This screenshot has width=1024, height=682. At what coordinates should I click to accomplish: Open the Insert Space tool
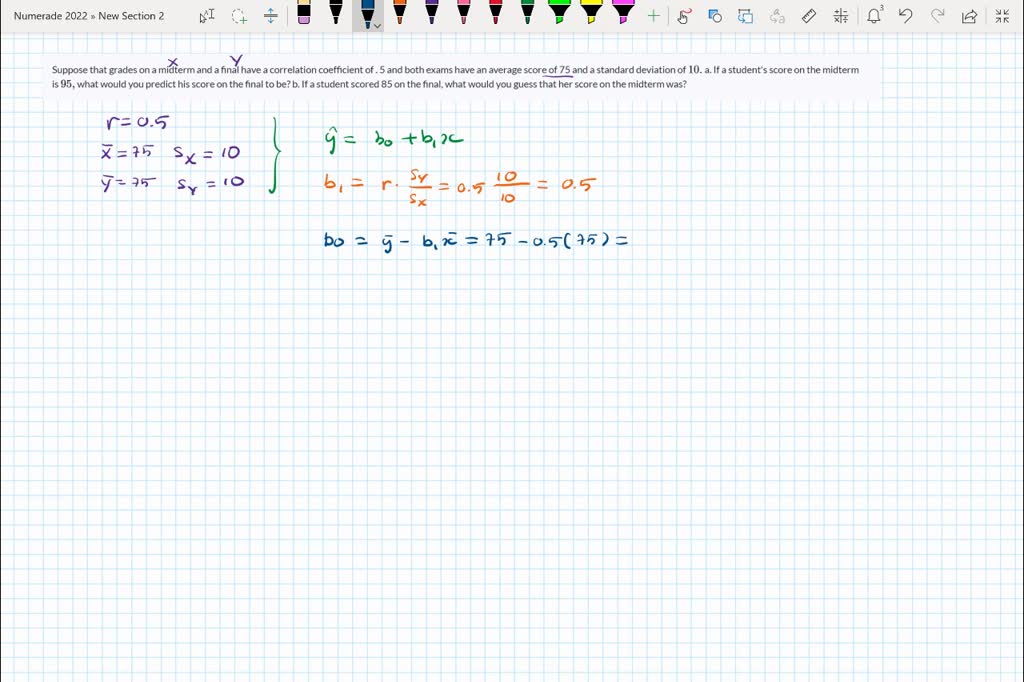pos(271,15)
